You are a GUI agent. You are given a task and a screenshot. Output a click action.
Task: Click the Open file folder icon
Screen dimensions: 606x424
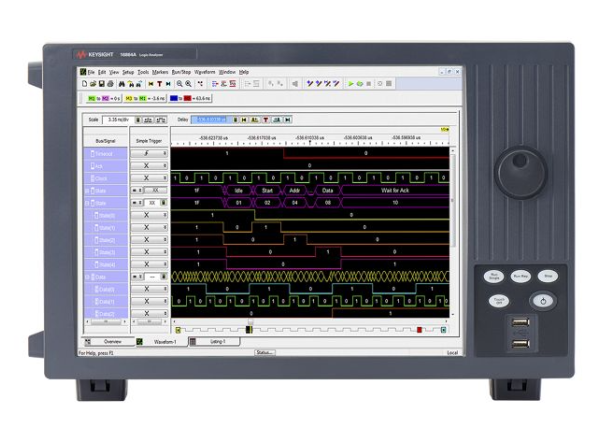point(93,84)
